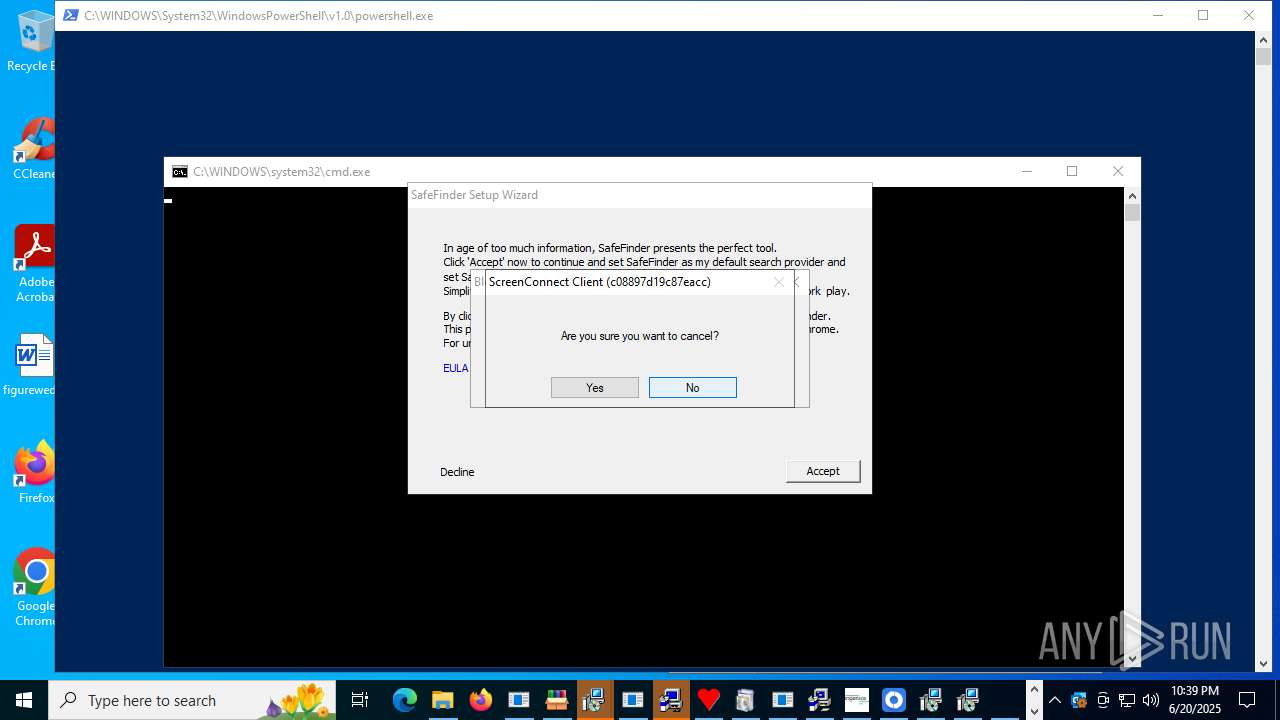This screenshot has width=1280, height=720.
Task: Close the cmd.exe window
Action: click(x=1118, y=171)
